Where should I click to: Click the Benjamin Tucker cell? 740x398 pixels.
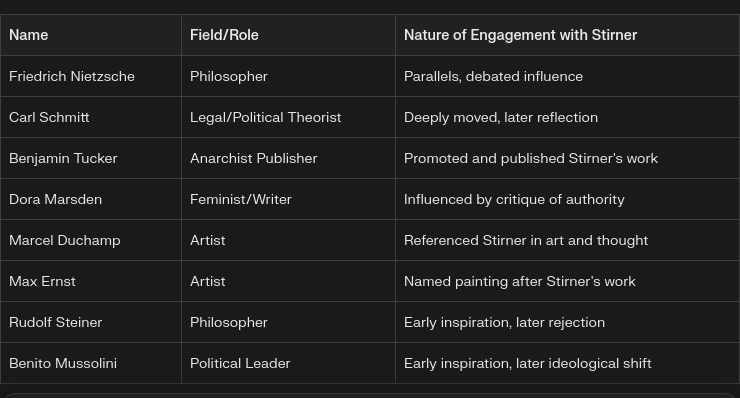[91, 158]
